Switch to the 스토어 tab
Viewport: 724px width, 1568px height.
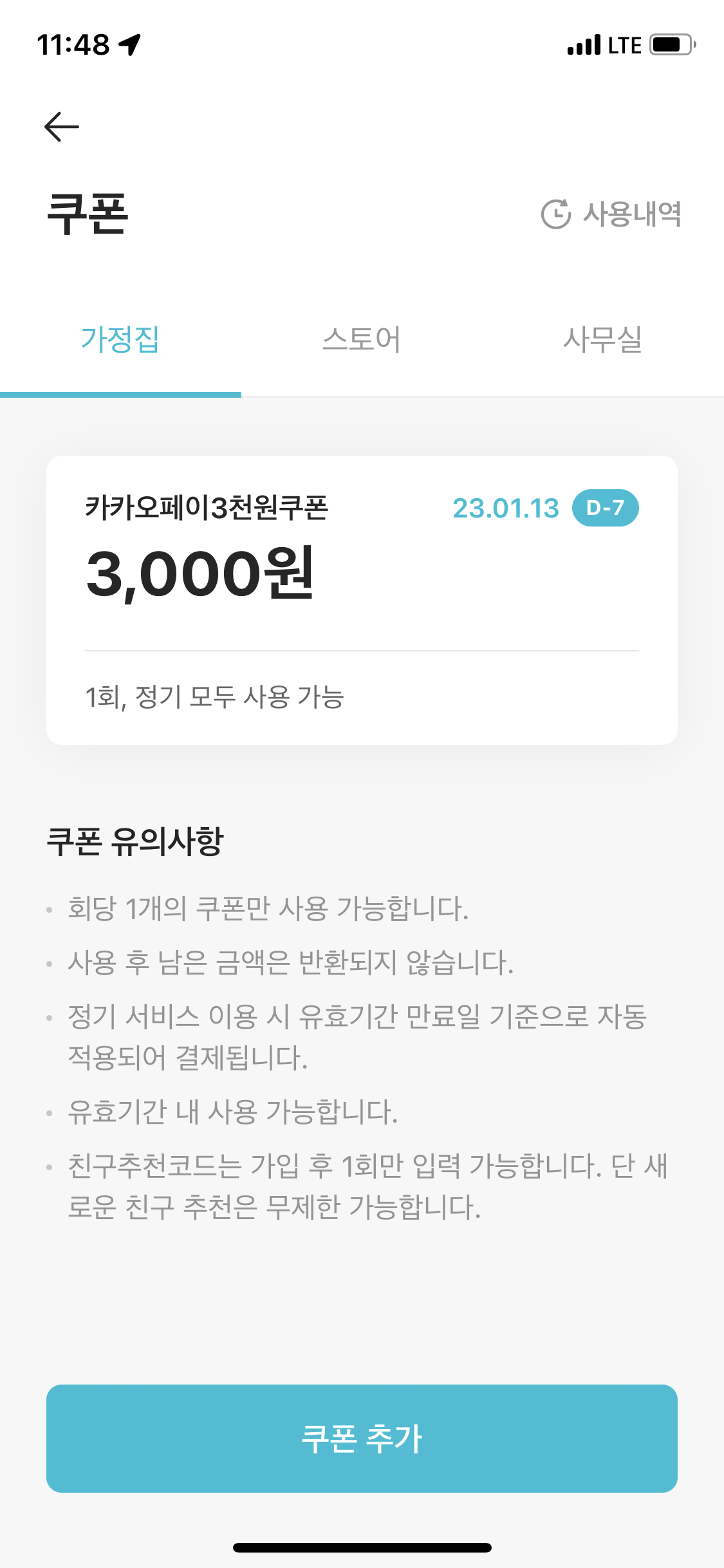(362, 339)
